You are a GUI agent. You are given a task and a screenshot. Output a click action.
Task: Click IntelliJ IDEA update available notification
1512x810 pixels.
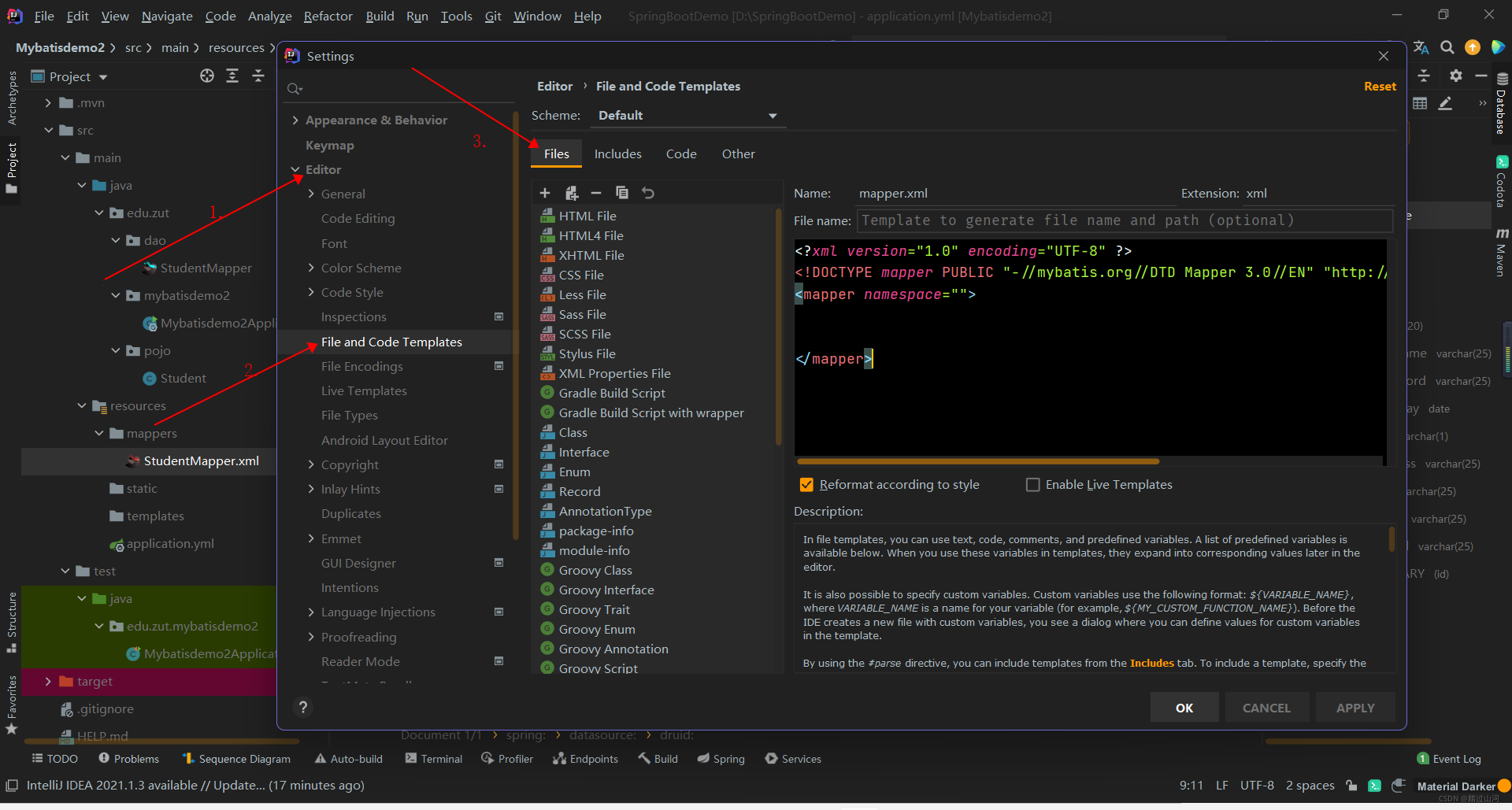click(x=195, y=786)
